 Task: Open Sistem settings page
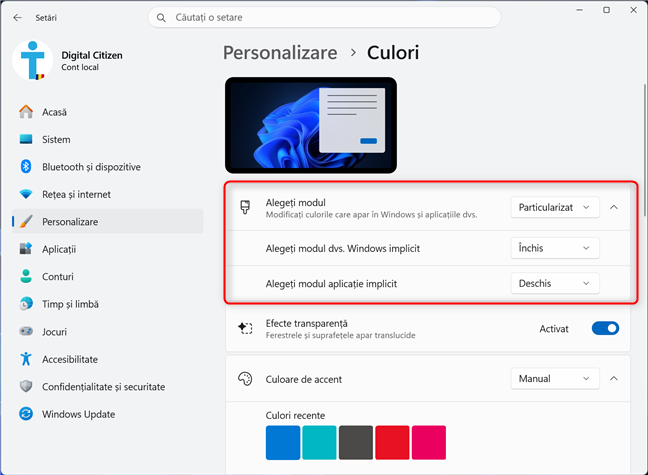tap(108, 139)
